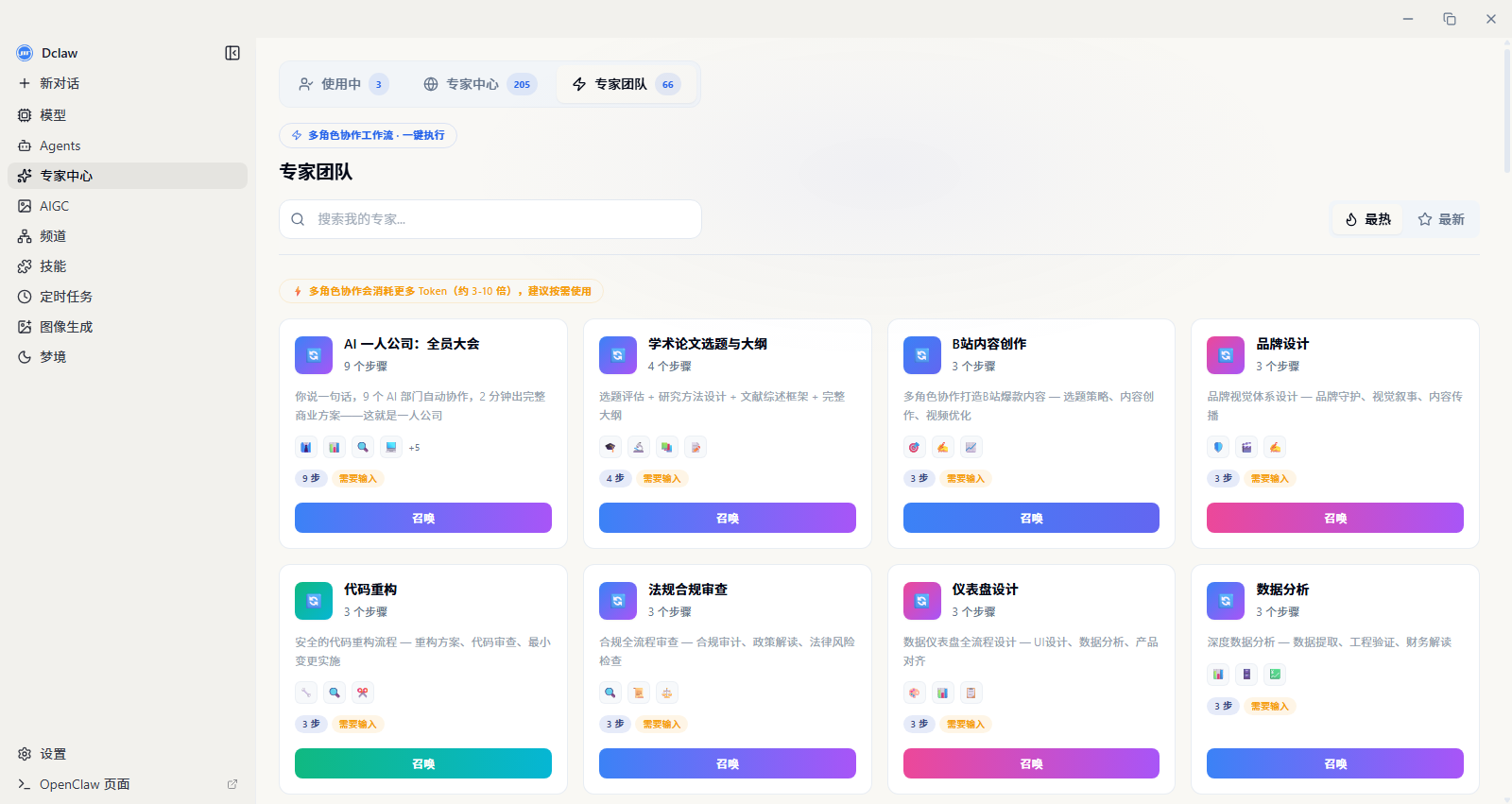Screen dimensions: 1512x804
Task: Click the 数据分析 card icon
Action: [1226, 601]
